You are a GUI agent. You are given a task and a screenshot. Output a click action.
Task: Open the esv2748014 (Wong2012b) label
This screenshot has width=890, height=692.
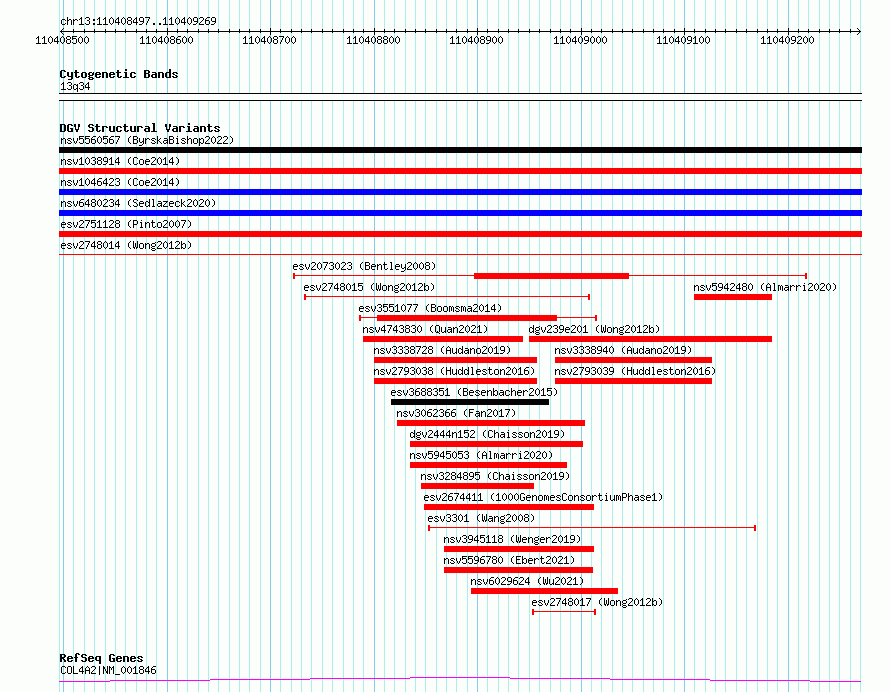click(126, 245)
